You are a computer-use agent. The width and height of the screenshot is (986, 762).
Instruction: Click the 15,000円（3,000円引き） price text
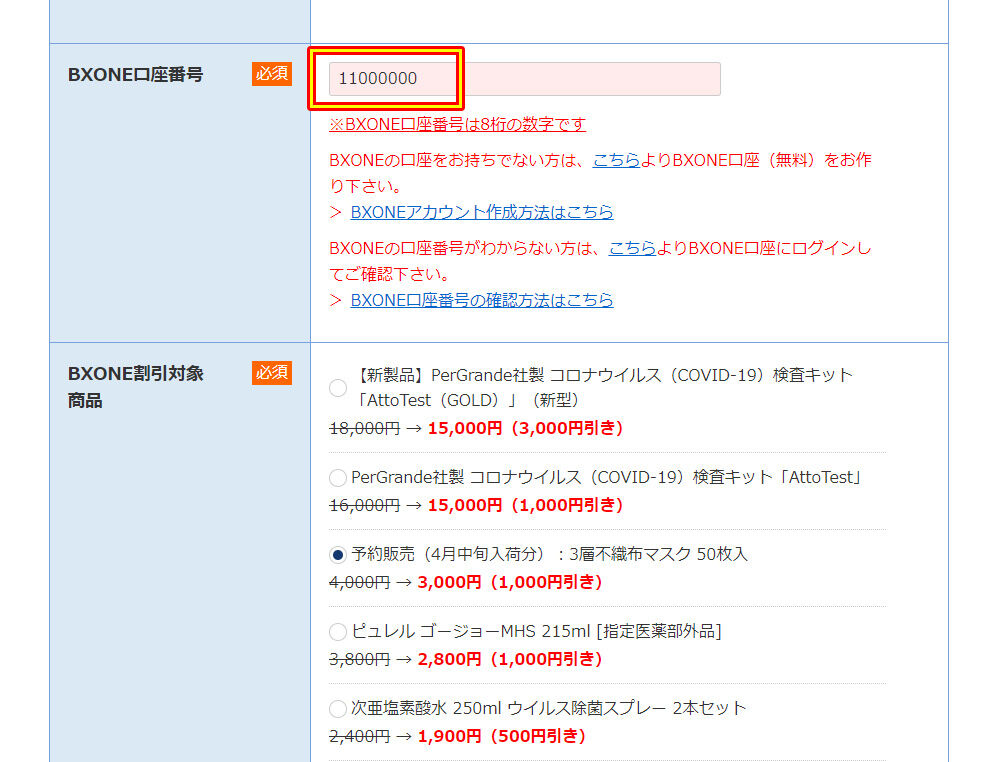(x=526, y=428)
